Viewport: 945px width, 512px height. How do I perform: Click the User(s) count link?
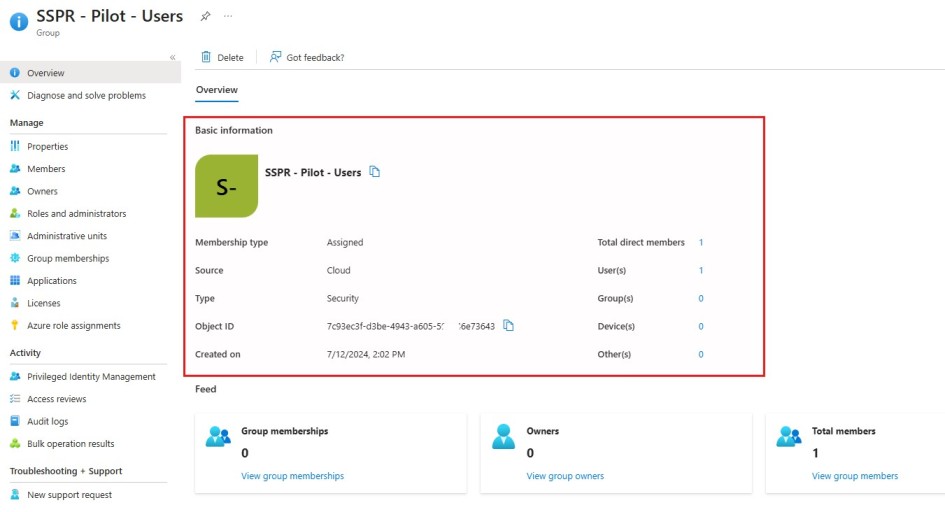click(x=701, y=270)
